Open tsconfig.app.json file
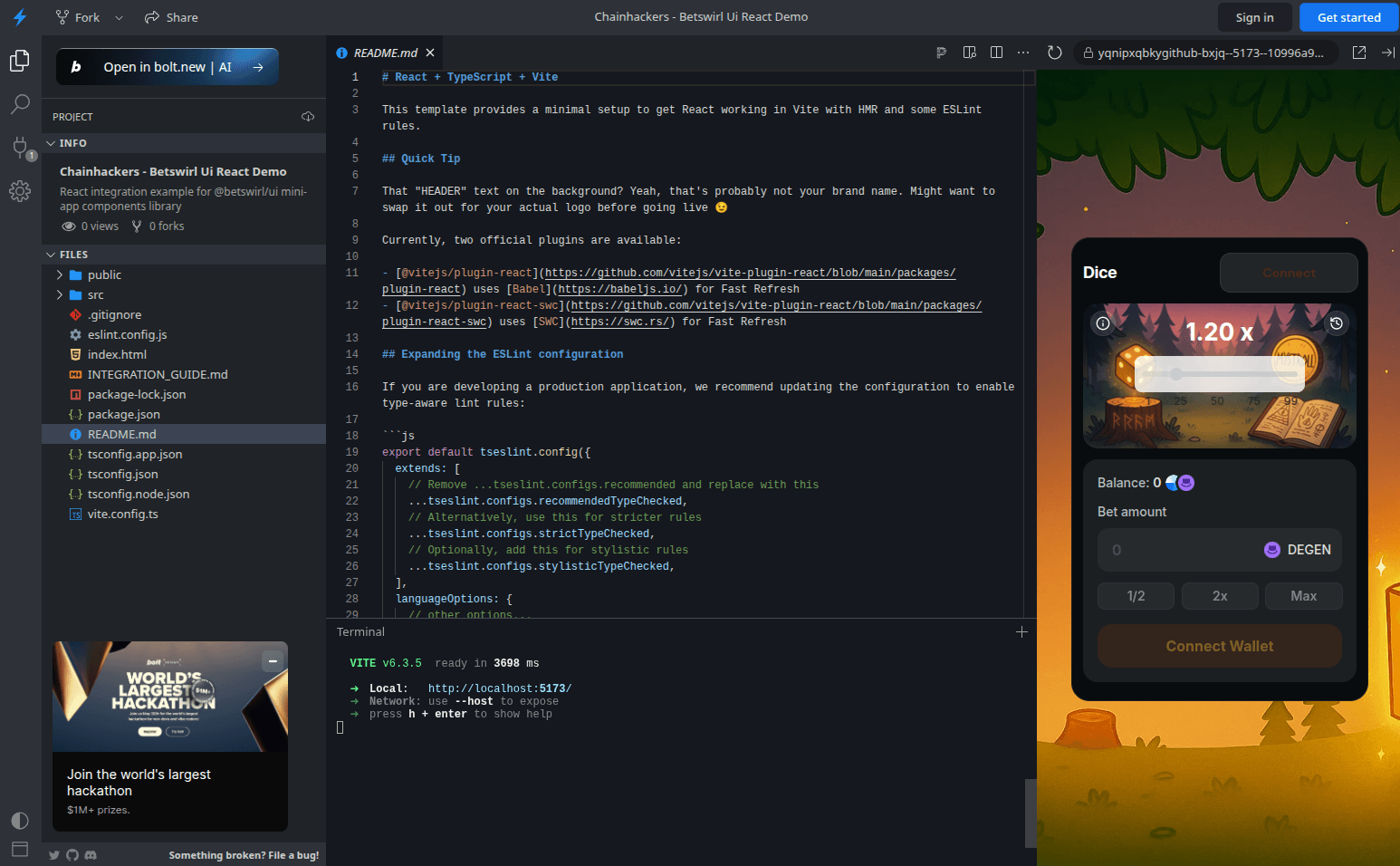1400x866 pixels. 184,454
